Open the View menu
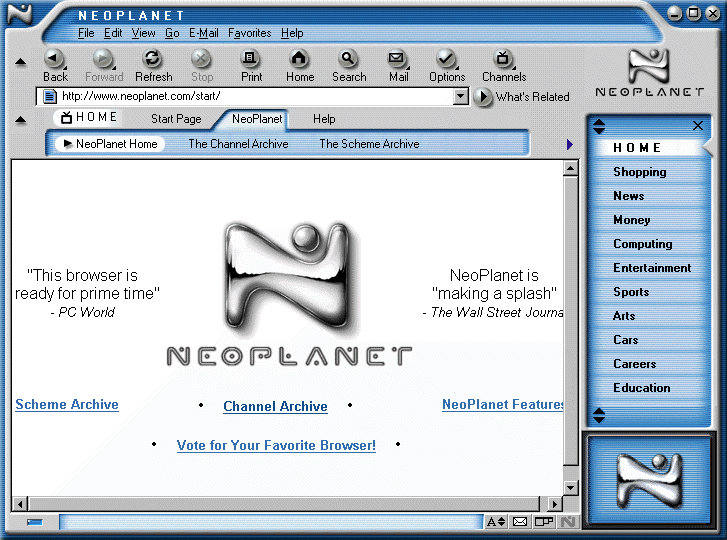727x540 pixels. coord(143,33)
